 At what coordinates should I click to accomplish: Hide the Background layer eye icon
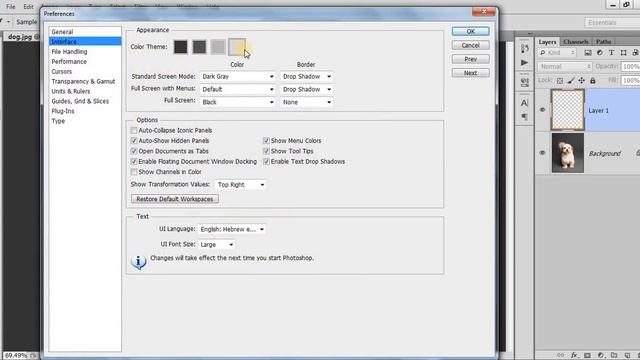[542, 153]
